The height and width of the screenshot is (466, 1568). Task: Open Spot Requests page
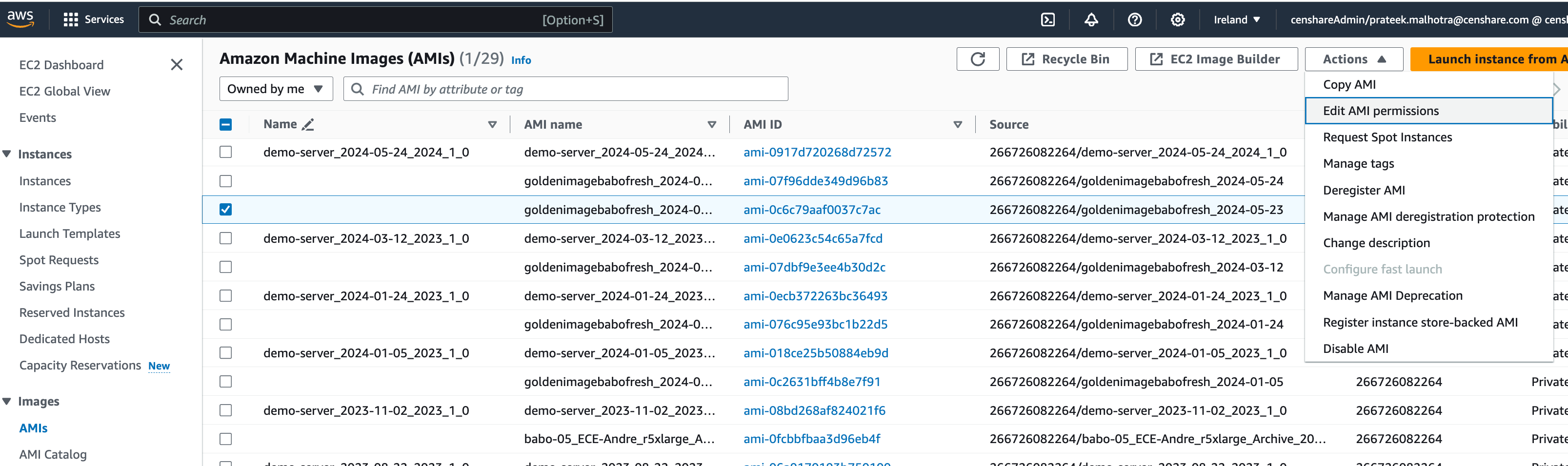pyautogui.click(x=59, y=260)
